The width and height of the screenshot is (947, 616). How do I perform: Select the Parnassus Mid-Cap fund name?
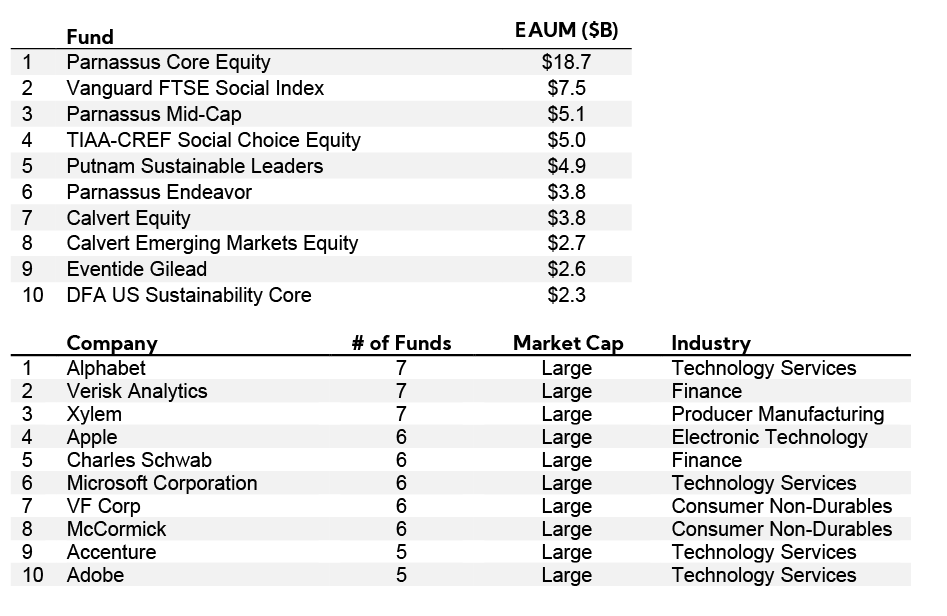pos(154,114)
